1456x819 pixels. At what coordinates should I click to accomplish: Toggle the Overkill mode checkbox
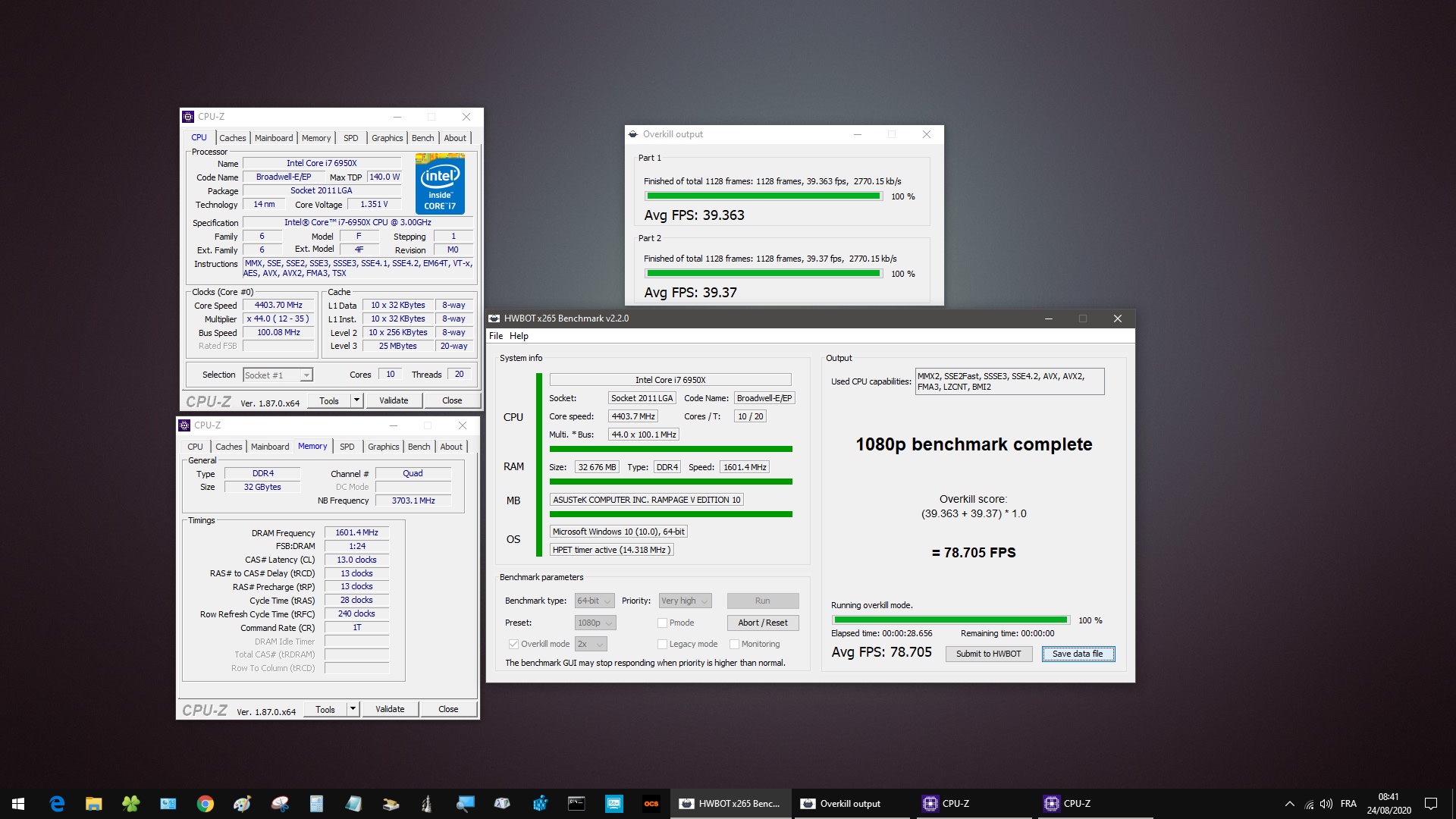(x=513, y=644)
